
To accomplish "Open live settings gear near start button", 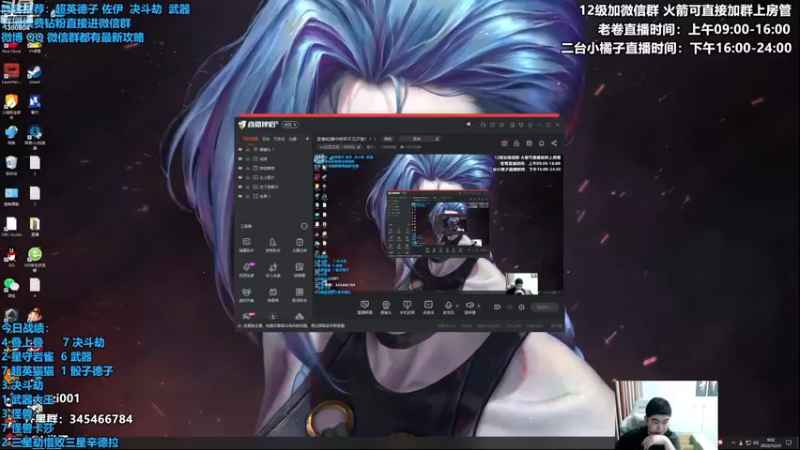I will tap(521, 307).
